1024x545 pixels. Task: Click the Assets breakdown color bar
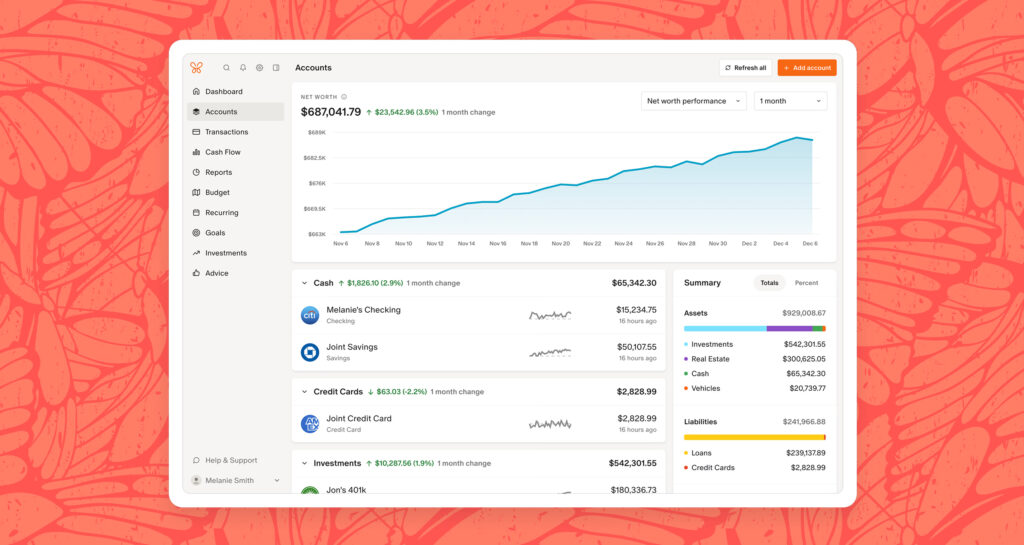(x=754, y=328)
